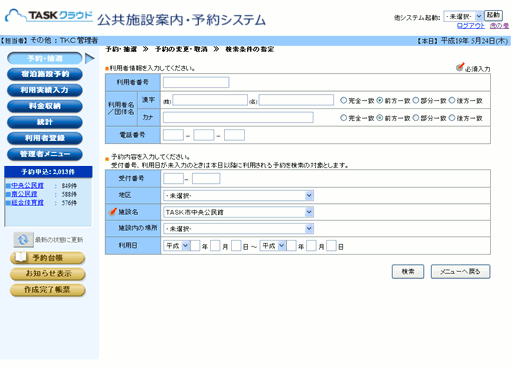Screen dimensions: 512x366
Task: Click the last 電話番号 field
Action: click(x=234, y=135)
